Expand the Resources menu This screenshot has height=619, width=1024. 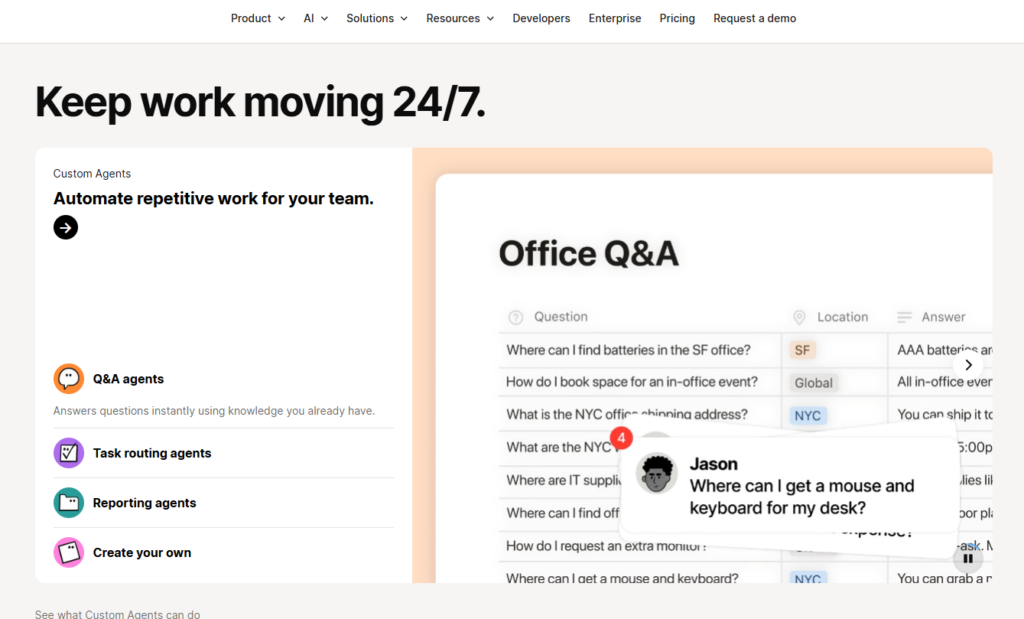(x=460, y=18)
